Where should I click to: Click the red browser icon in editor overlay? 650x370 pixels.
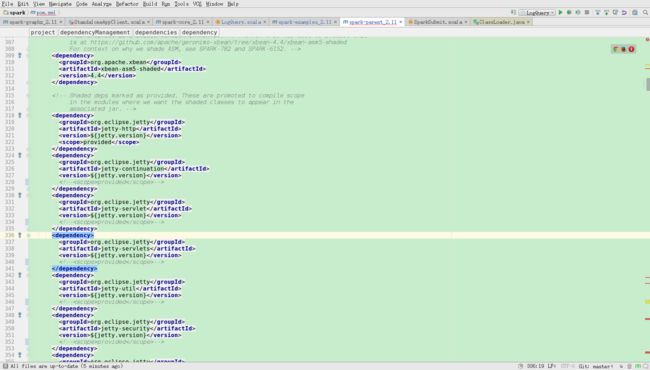coord(631,49)
